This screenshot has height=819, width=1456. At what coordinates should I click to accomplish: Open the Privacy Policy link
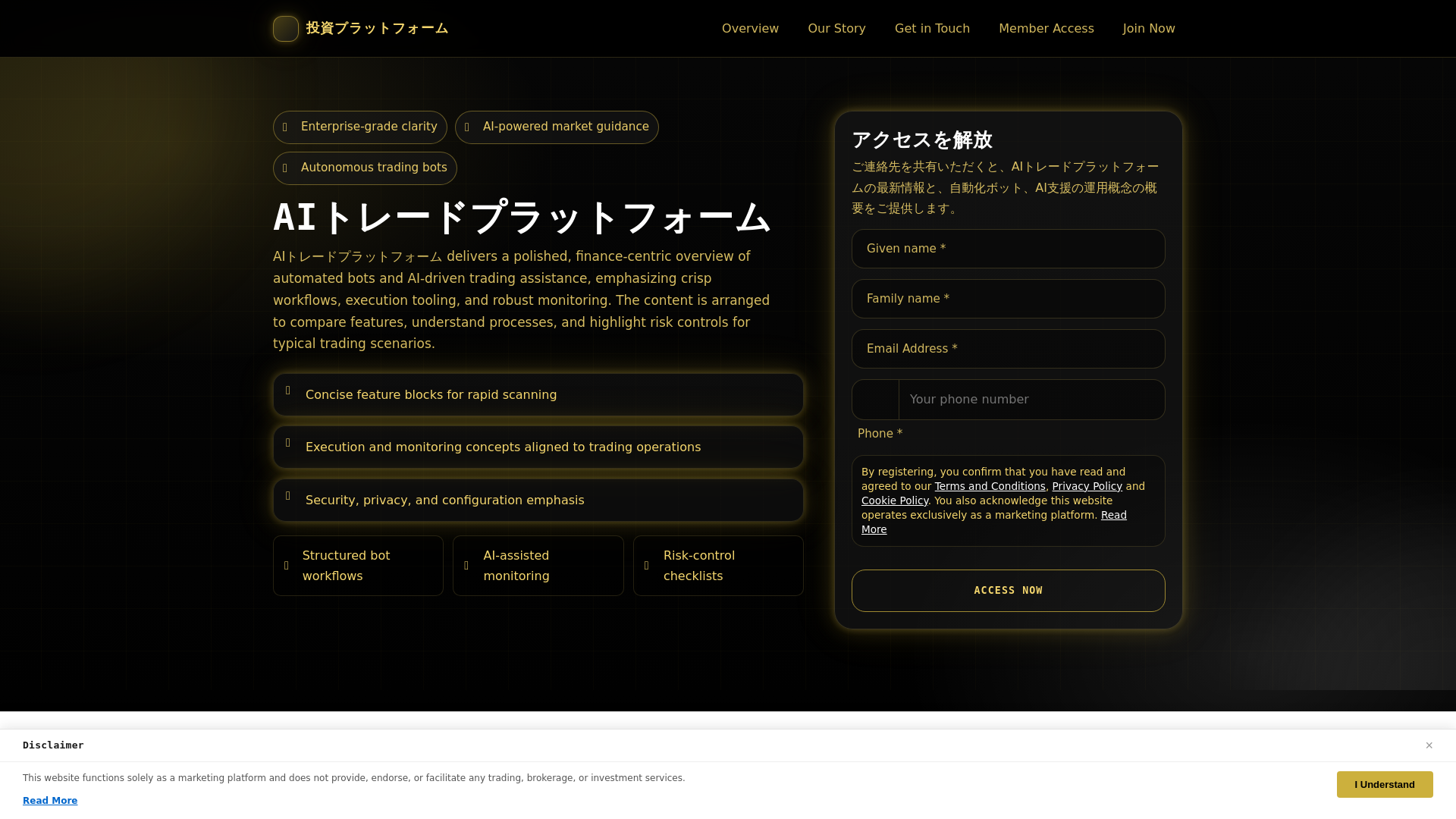(x=1087, y=486)
